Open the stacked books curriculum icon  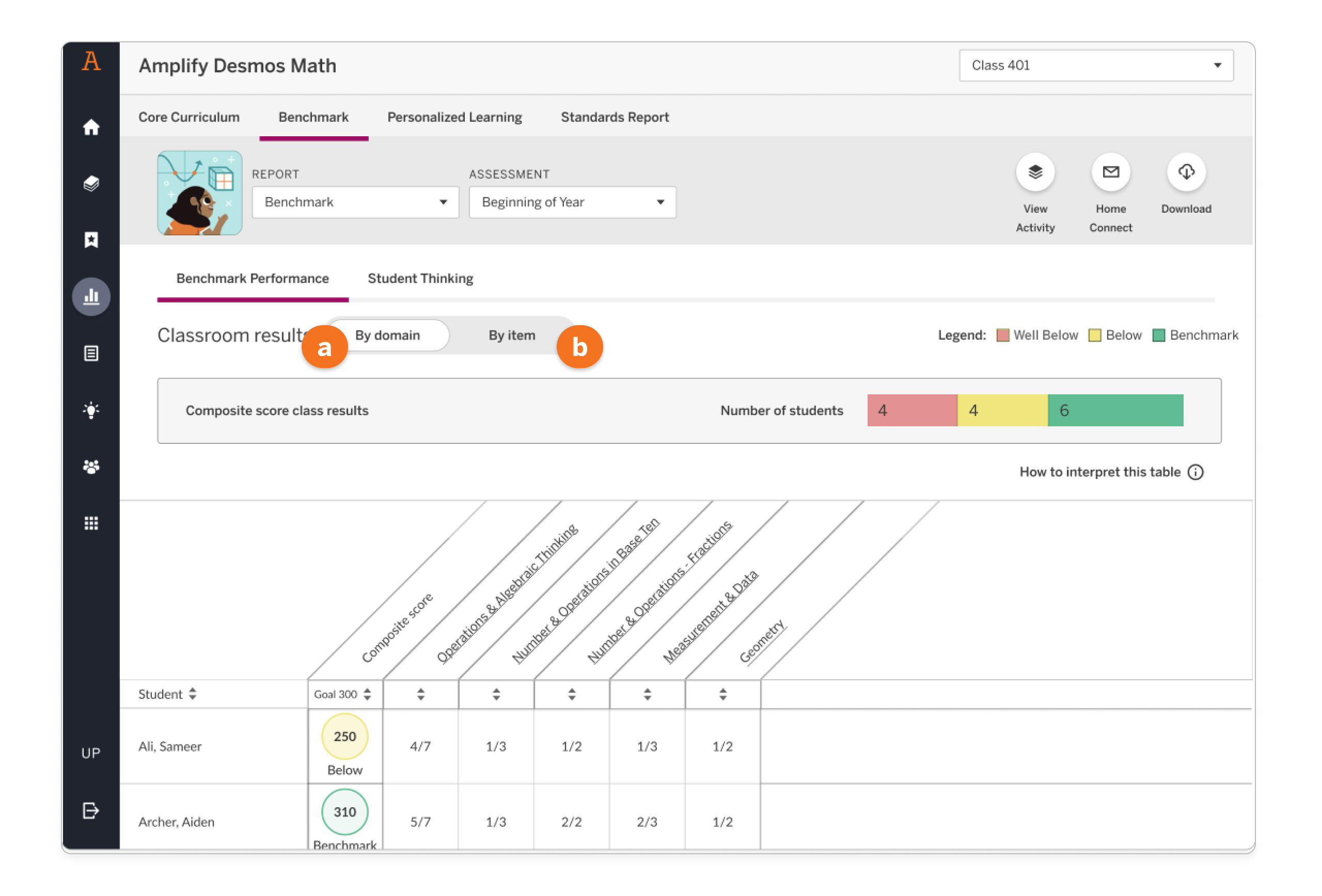[x=91, y=183]
